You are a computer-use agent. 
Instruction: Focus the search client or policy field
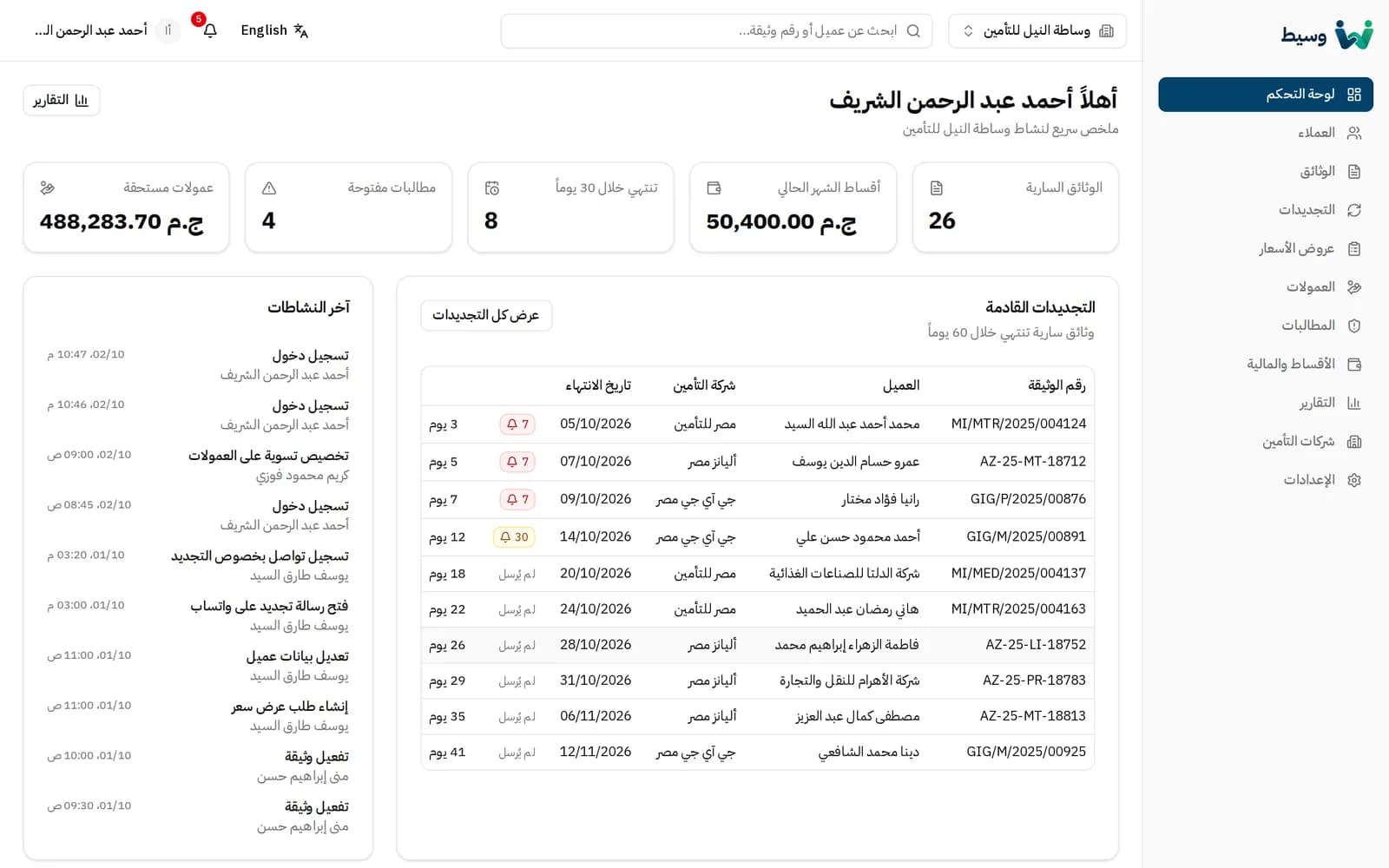tap(716, 30)
